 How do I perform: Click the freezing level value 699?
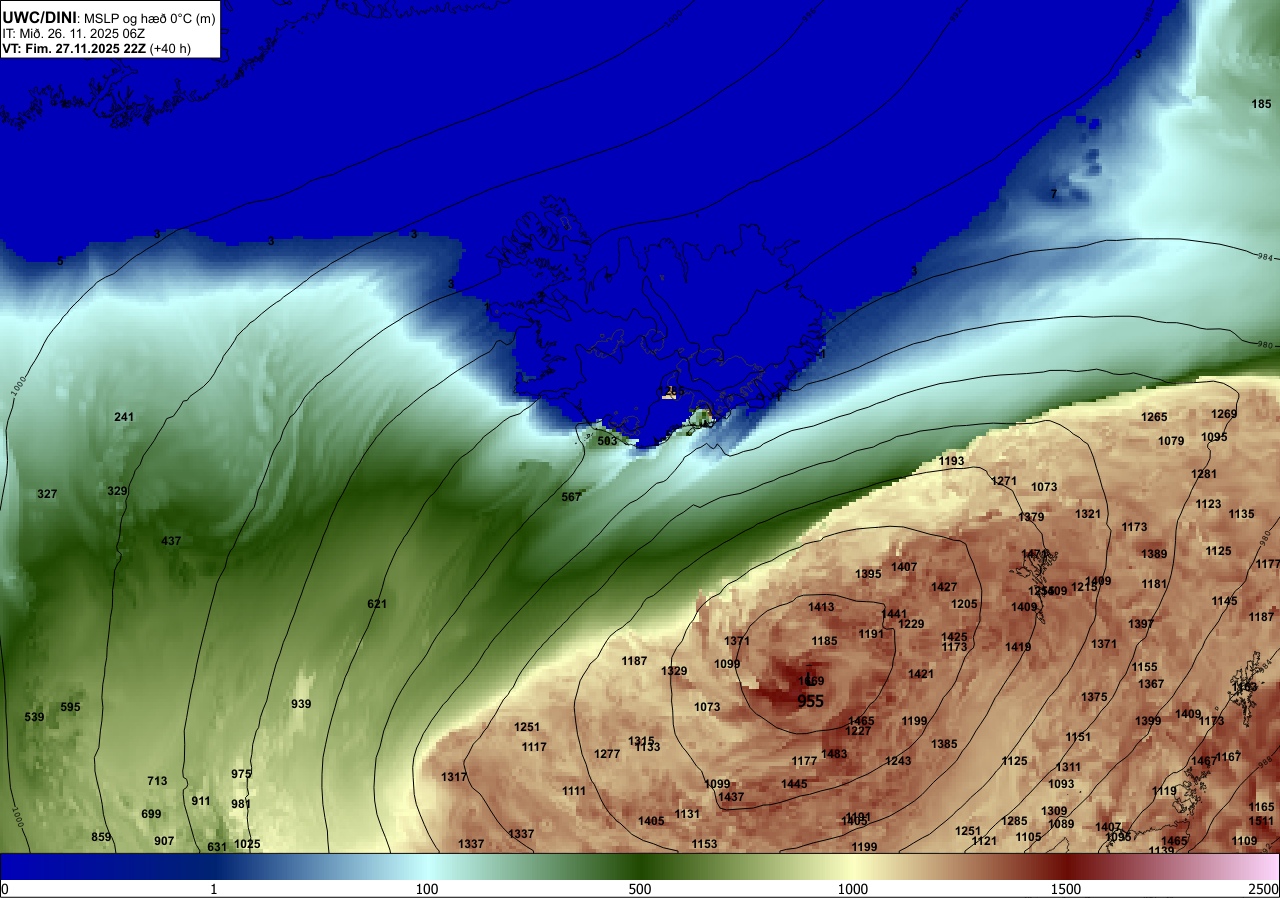click(x=151, y=814)
